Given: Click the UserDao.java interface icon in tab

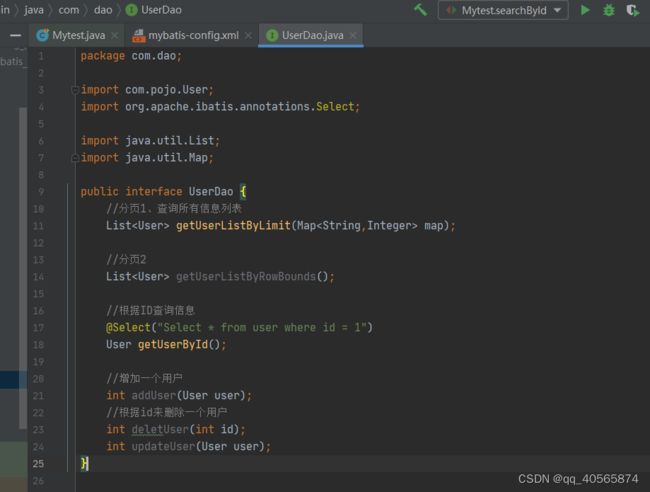Looking at the screenshot, I should coord(272,36).
